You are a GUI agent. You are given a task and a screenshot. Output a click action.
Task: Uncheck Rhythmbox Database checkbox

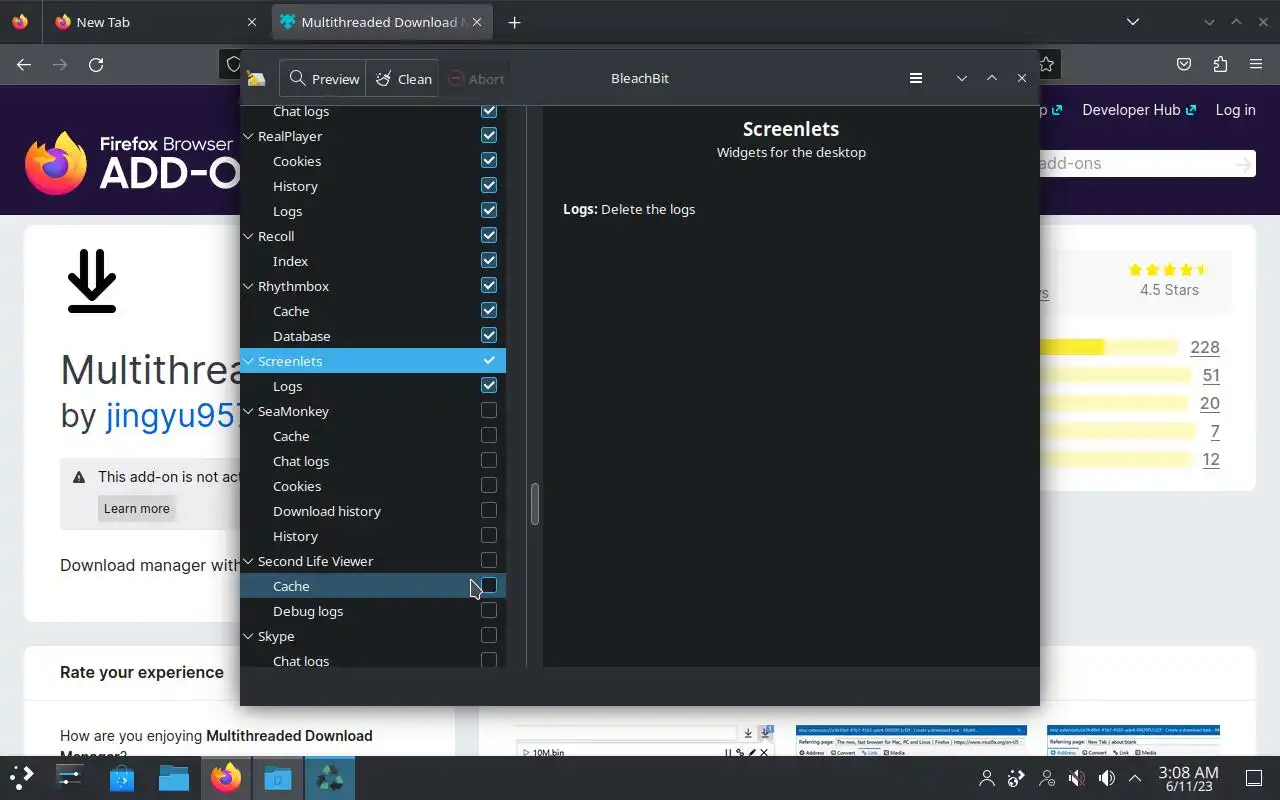click(489, 335)
